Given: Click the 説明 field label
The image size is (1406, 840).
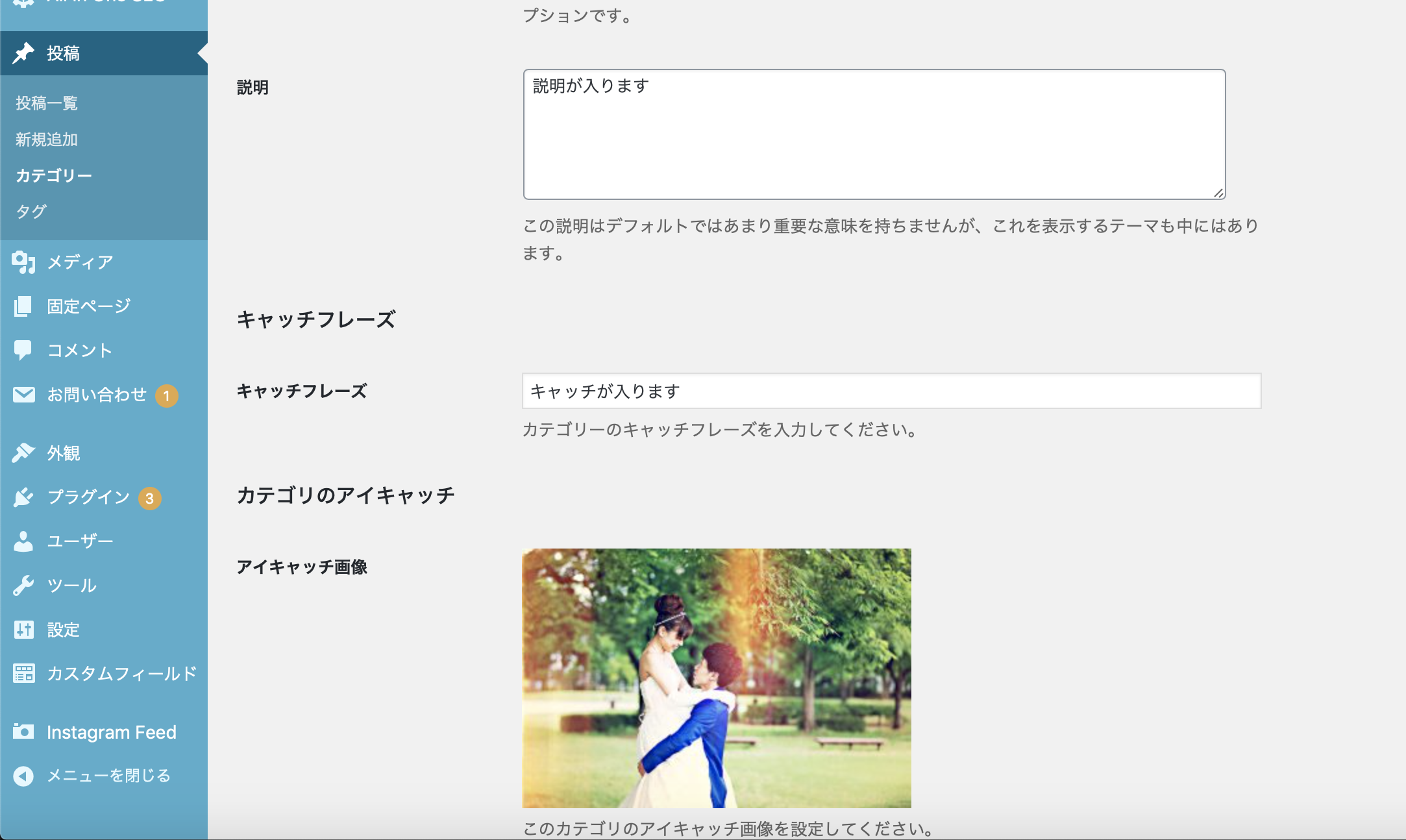Looking at the screenshot, I should pos(253,87).
